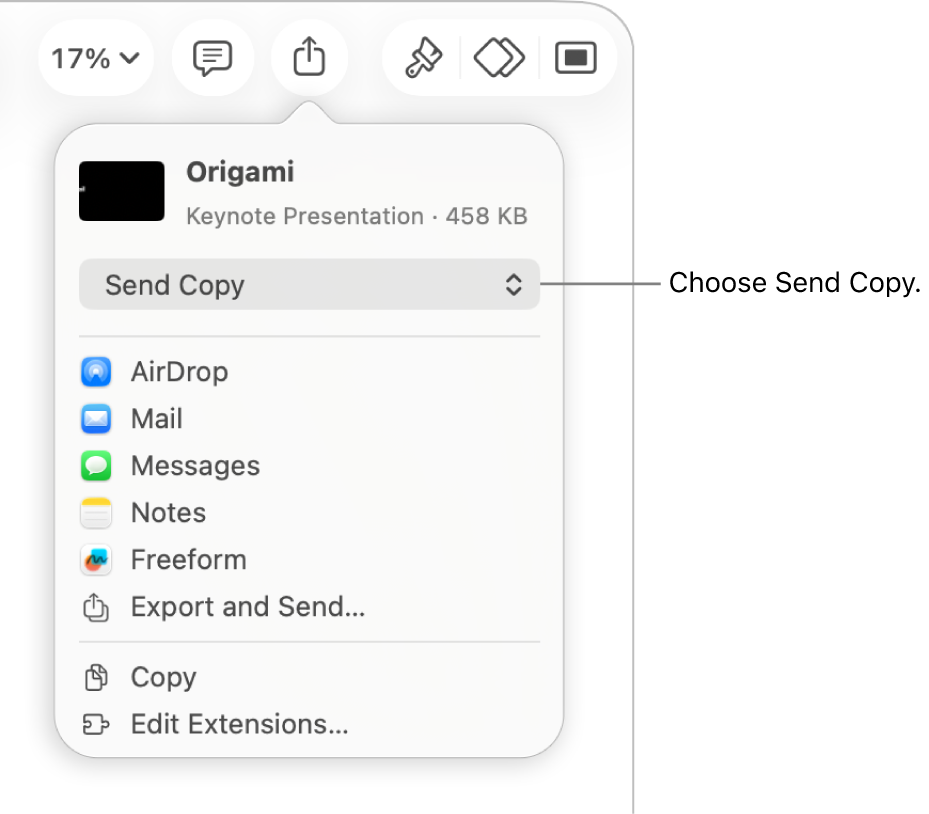Viewport: 929px width, 814px height.
Task: Click the Animate transitions icon
Action: (498, 57)
